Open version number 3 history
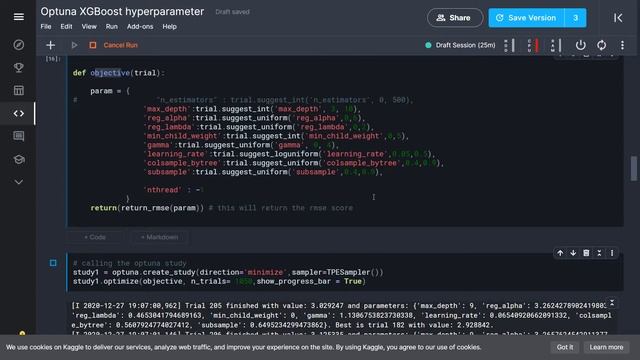Image resolution: width=640 pixels, height=360 pixels. pos(576,18)
